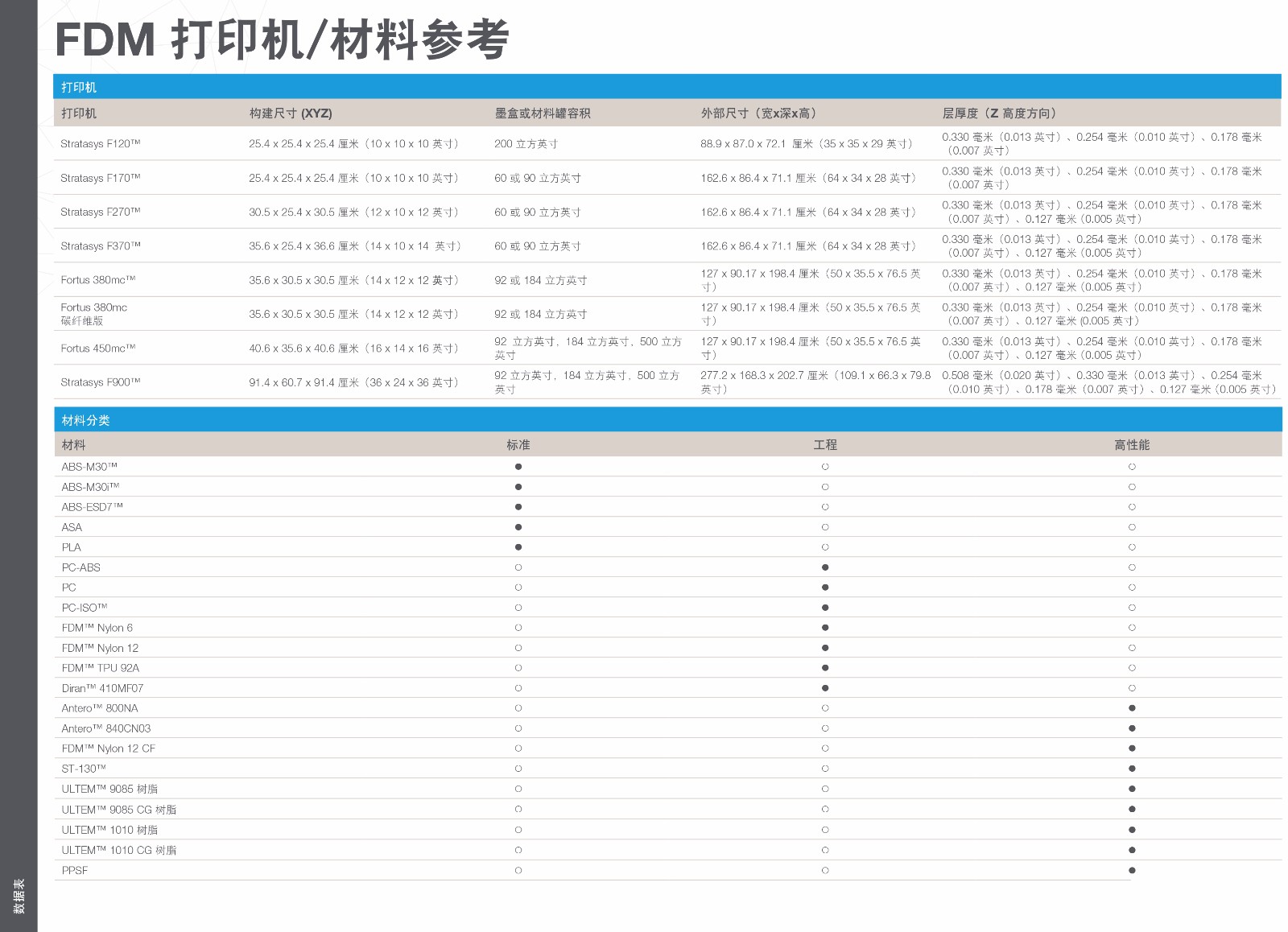This screenshot has height=932, width=1288.
Task: Click the filled Standard (标准) dot for ABS-M30
Action: (x=518, y=467)
